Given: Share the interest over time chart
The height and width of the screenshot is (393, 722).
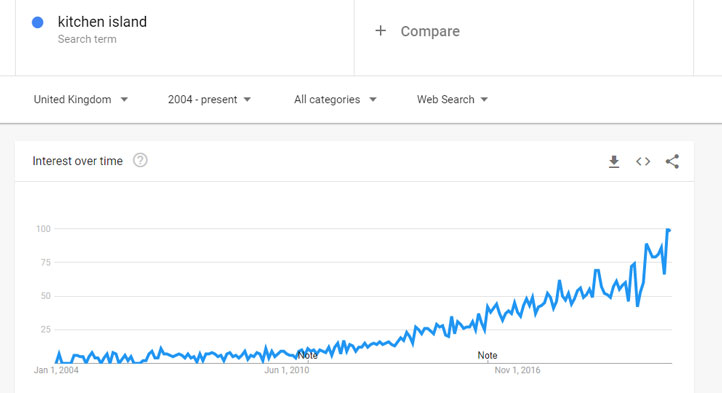Looking at the screenshot, I should [x=672, y=161].
